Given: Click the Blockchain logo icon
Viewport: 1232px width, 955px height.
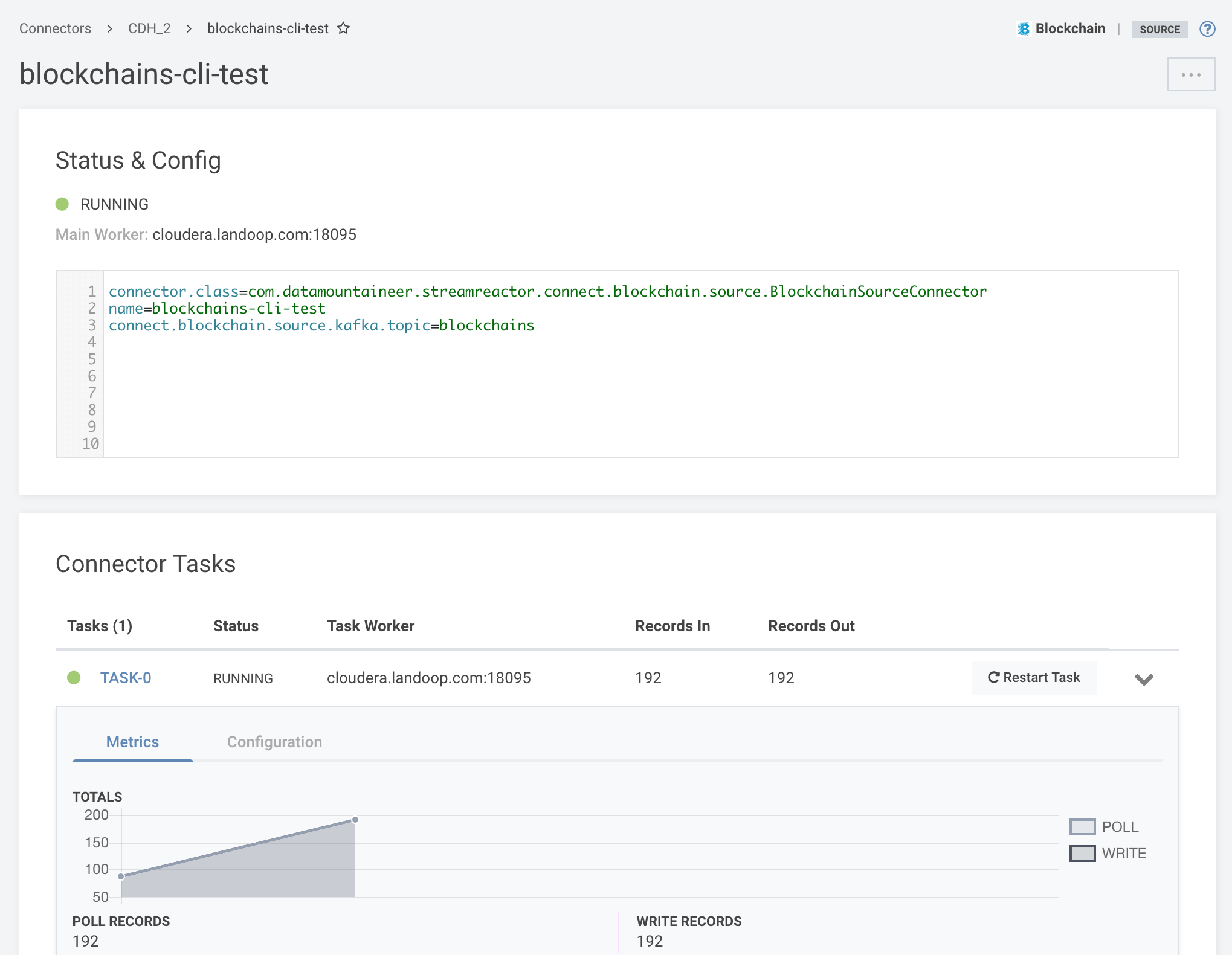Looking at the screenshot, I should click(x=1024, y=29).
